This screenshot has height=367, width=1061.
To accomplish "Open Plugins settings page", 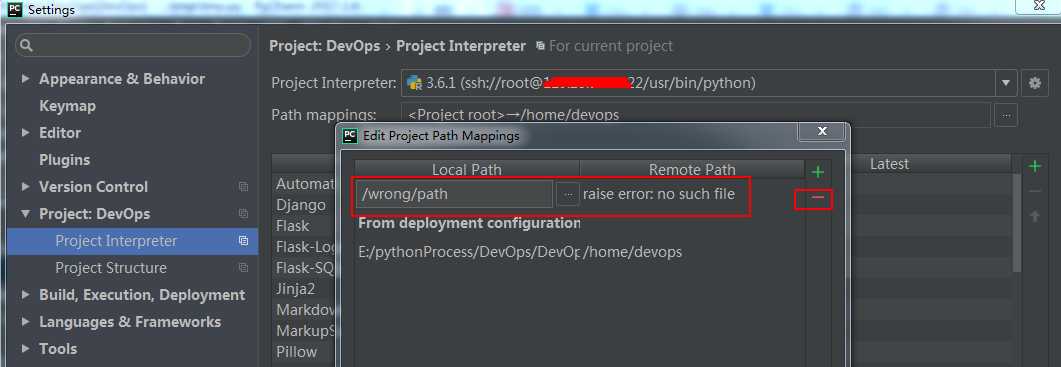I will point(64,160).
